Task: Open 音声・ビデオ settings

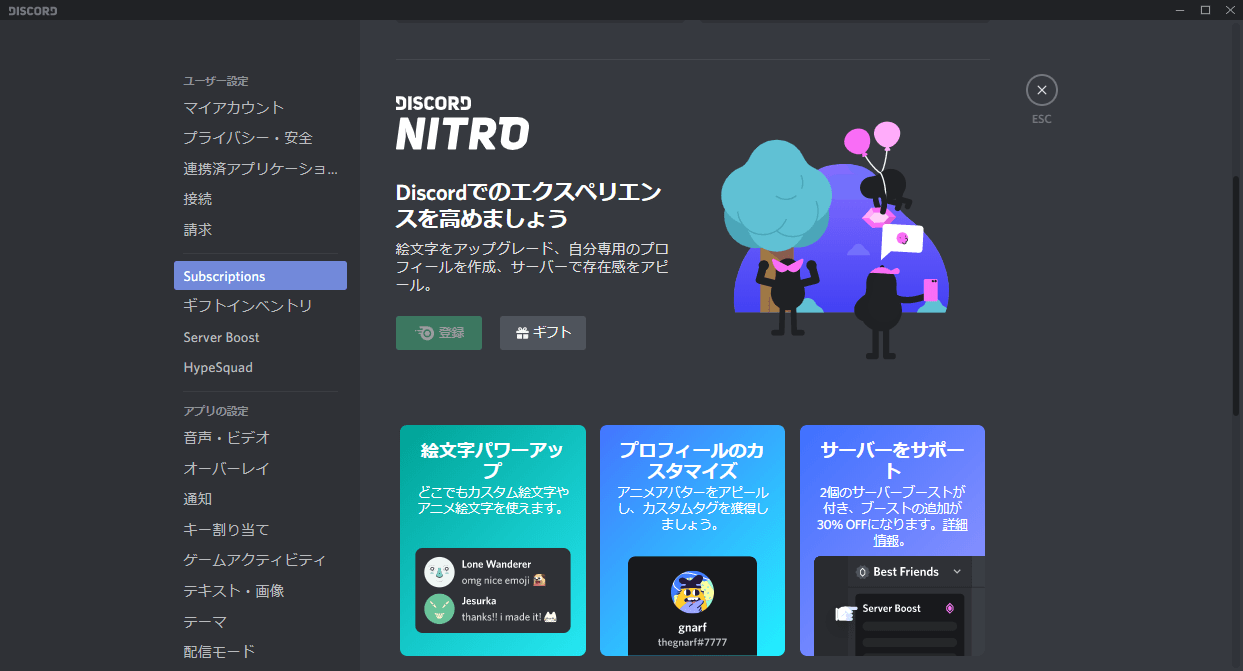Action: pos(260,437)
